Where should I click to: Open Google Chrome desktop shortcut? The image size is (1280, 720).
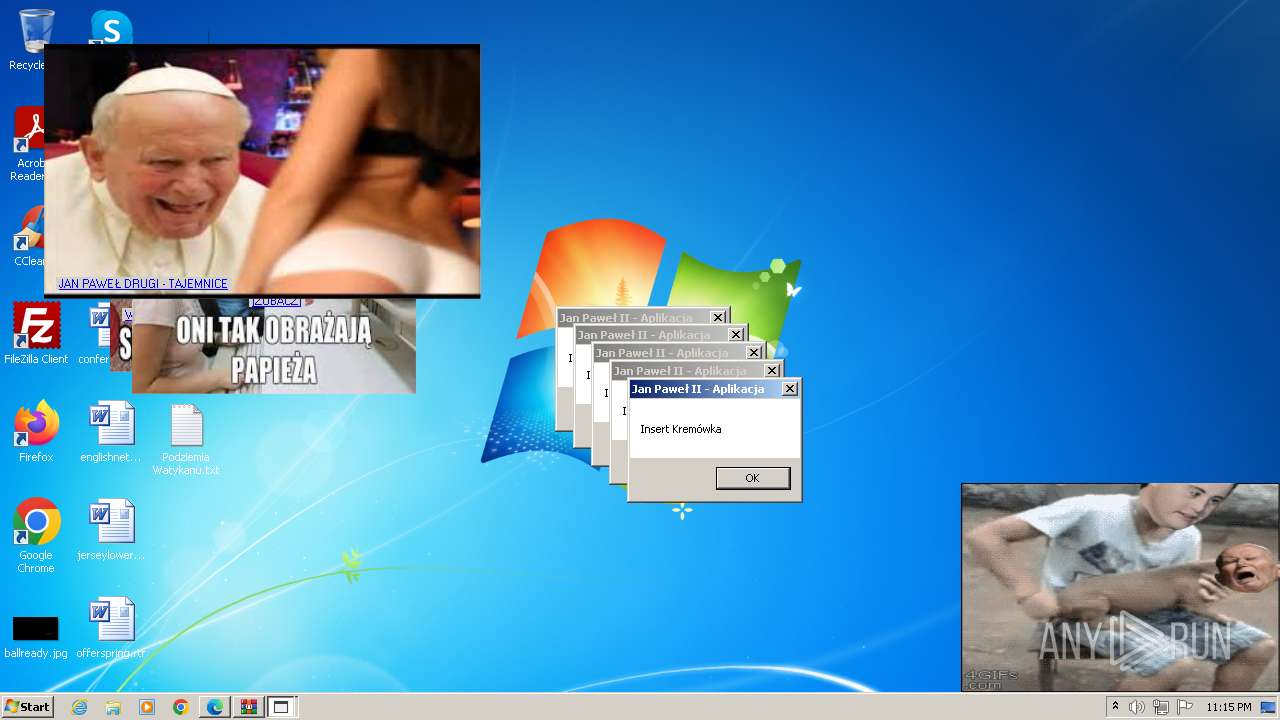tap(36, 536)
